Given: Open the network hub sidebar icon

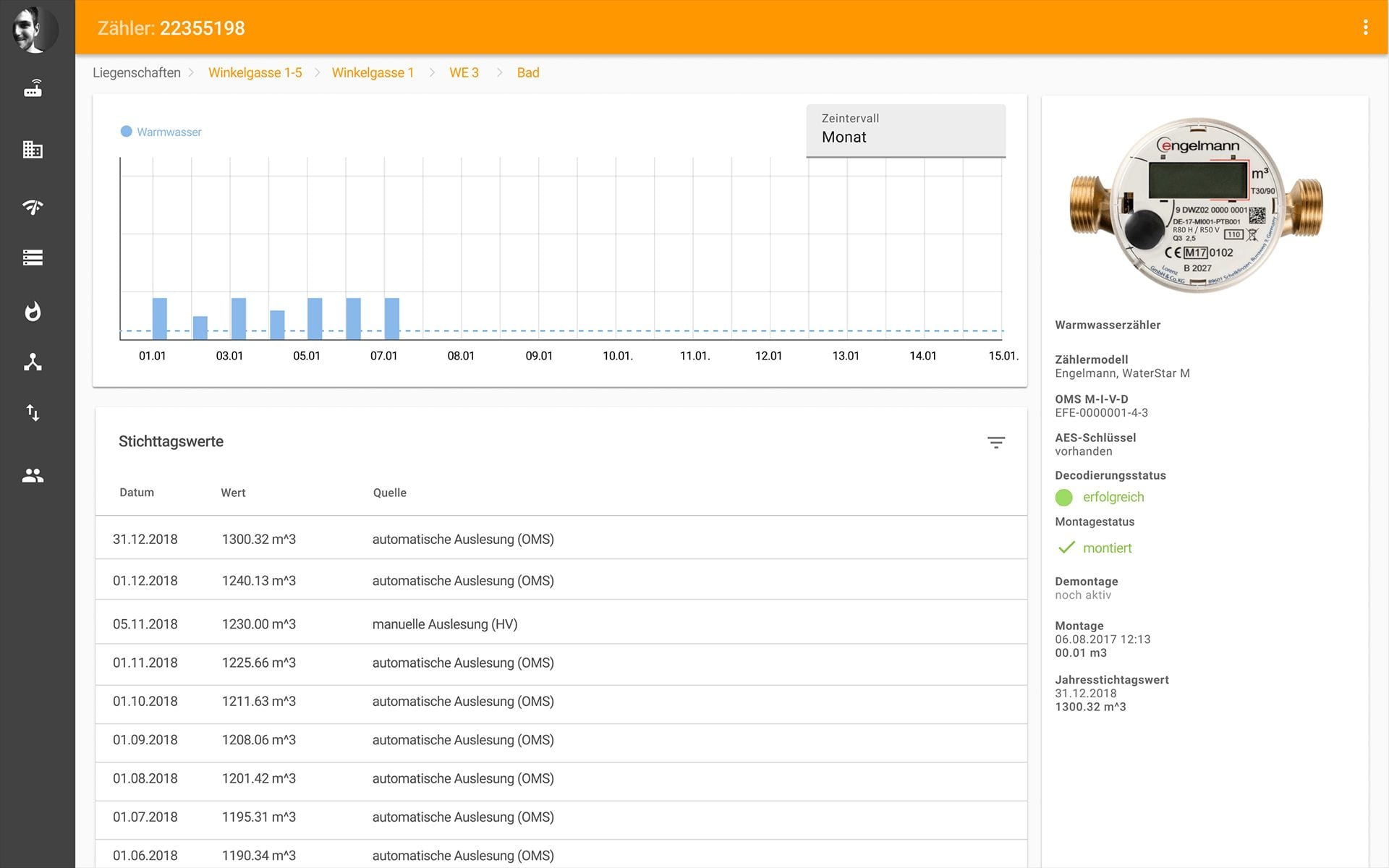Looking at the screenshot, I should pos(33,362).
